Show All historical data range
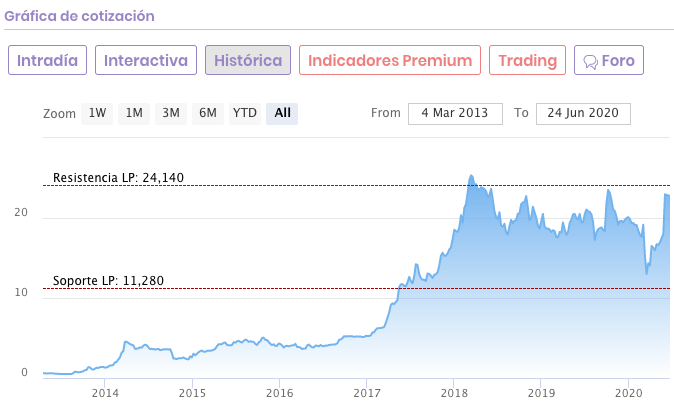The image size is (674, 403). tap(282, 113)
